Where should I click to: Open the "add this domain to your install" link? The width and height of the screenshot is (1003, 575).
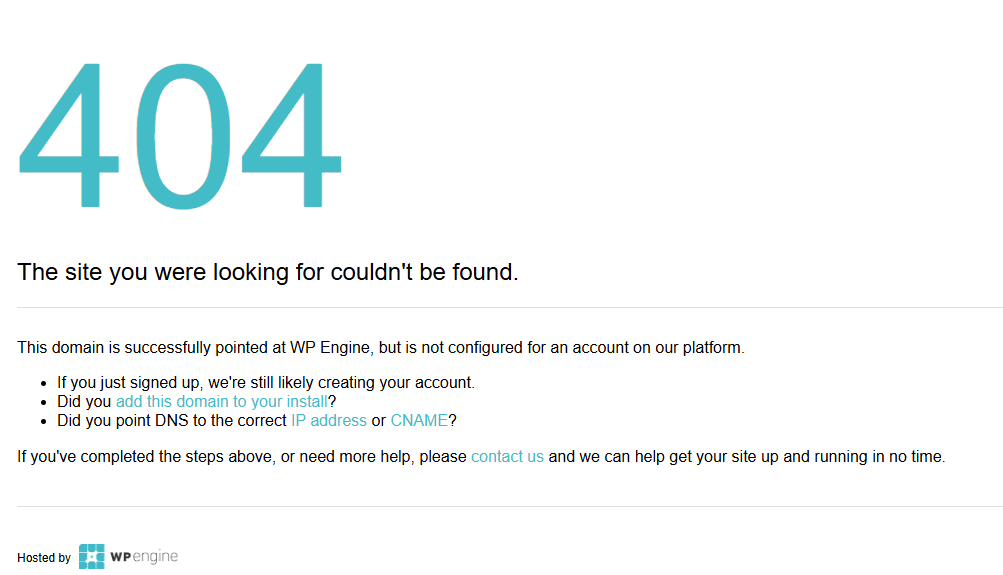[221, 401]
